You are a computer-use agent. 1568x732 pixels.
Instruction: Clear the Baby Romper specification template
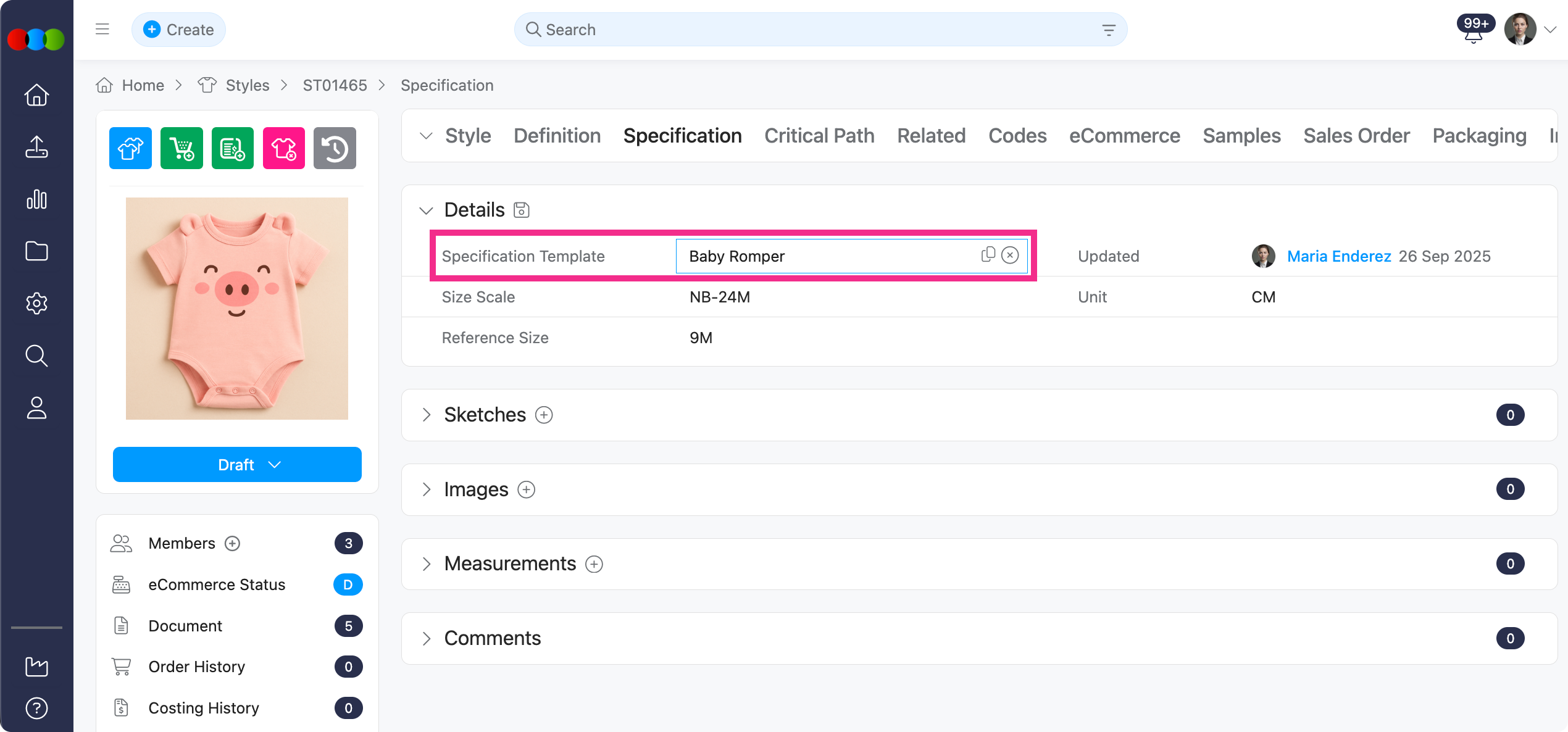point(1010,255)
